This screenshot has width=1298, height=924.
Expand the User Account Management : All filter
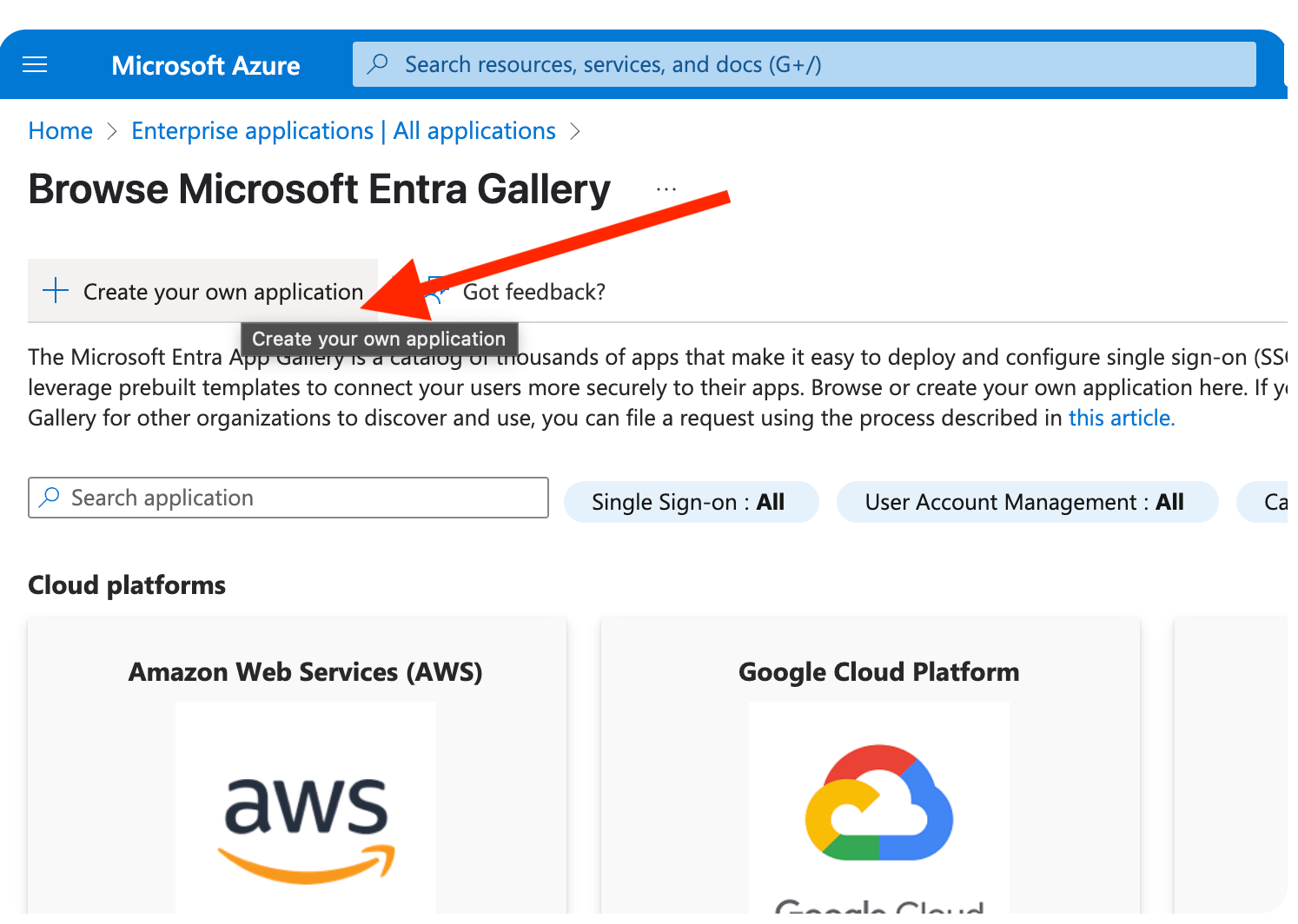(1026, 502)
